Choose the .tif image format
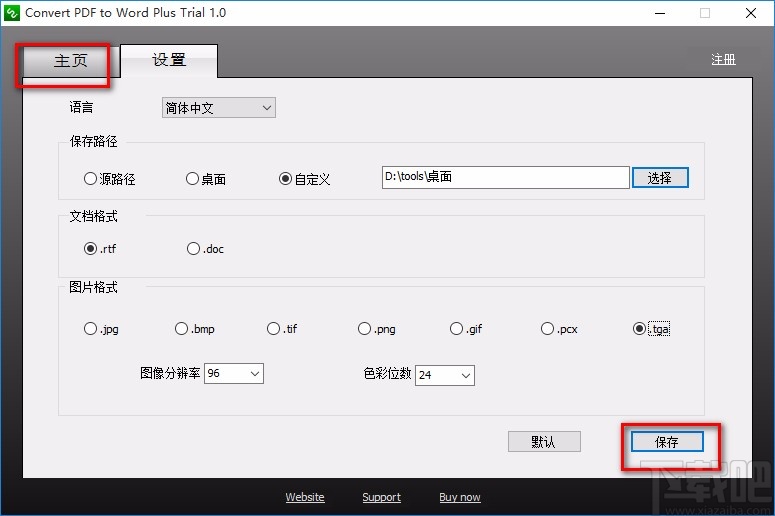This screenshot has height=516, width=775. (x=282, y=329)
